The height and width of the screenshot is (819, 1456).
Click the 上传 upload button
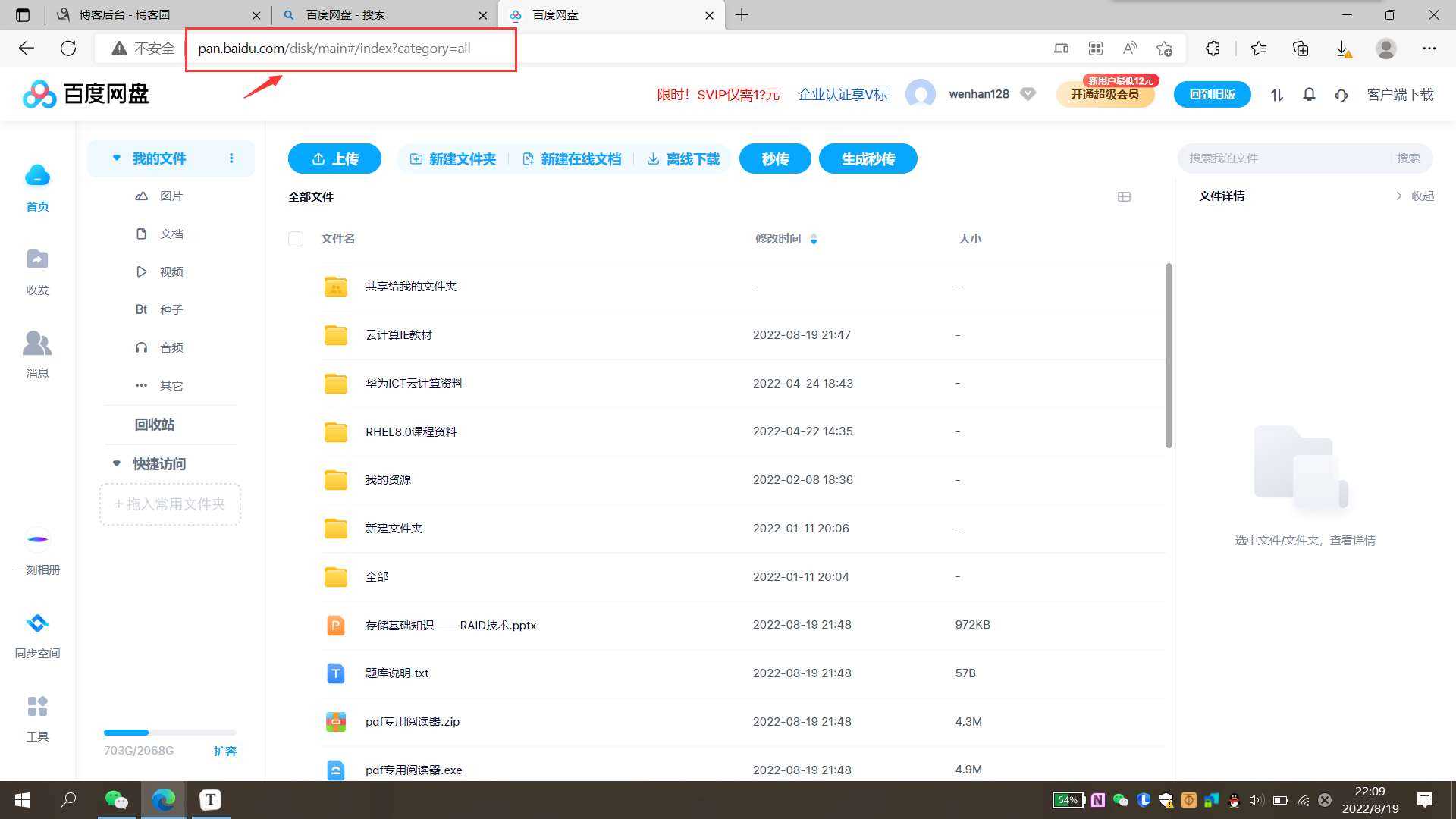click(334, 158)
